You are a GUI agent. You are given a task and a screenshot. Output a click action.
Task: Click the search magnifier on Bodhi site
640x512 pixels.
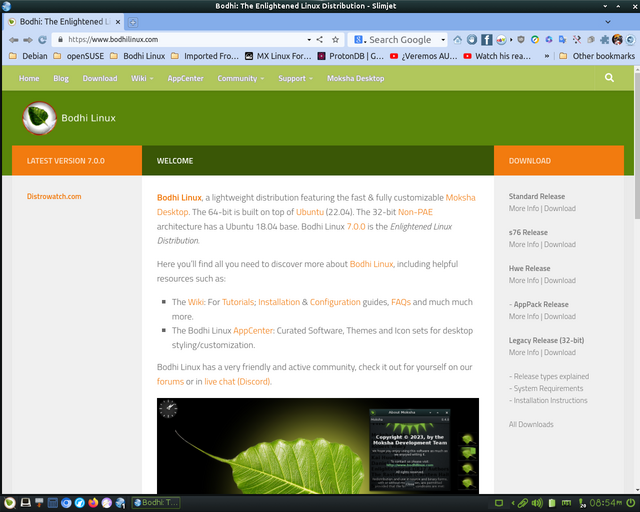609,78
